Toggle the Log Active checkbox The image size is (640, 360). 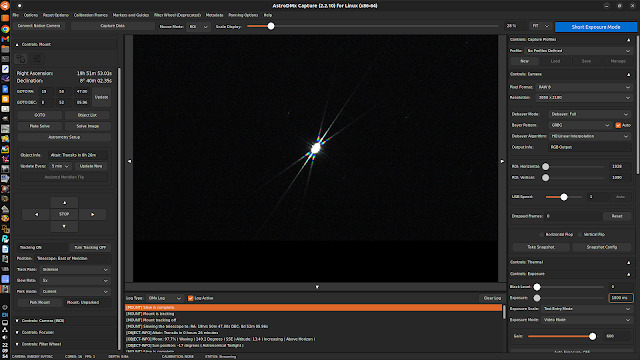point(191,298)
